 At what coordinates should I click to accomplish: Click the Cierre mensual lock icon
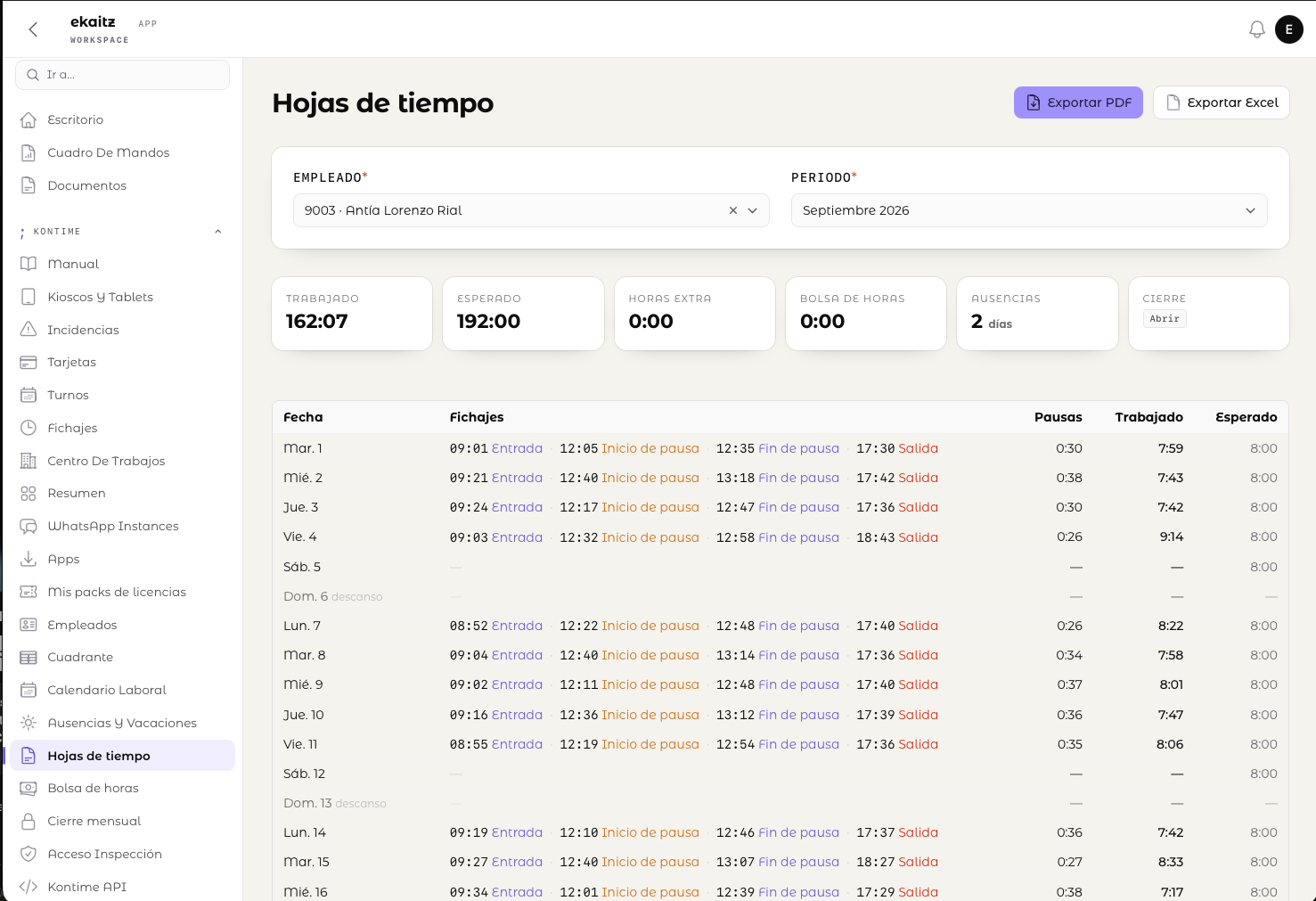click(x=29, y=821)
